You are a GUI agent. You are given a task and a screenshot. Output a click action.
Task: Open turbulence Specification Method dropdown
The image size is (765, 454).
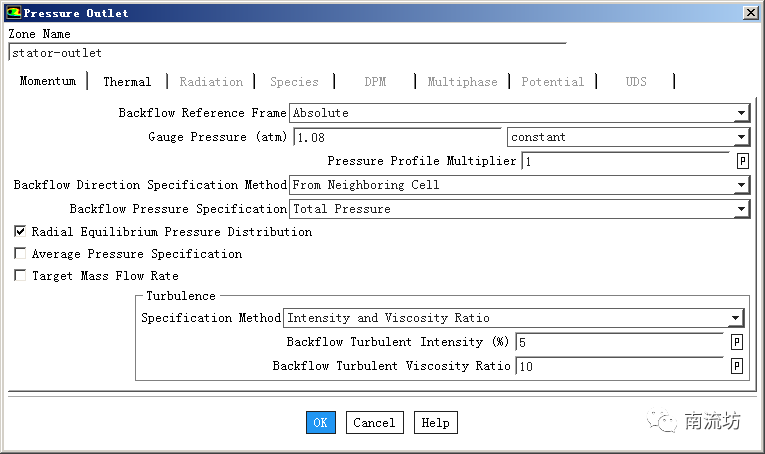(x=735, y=318)
